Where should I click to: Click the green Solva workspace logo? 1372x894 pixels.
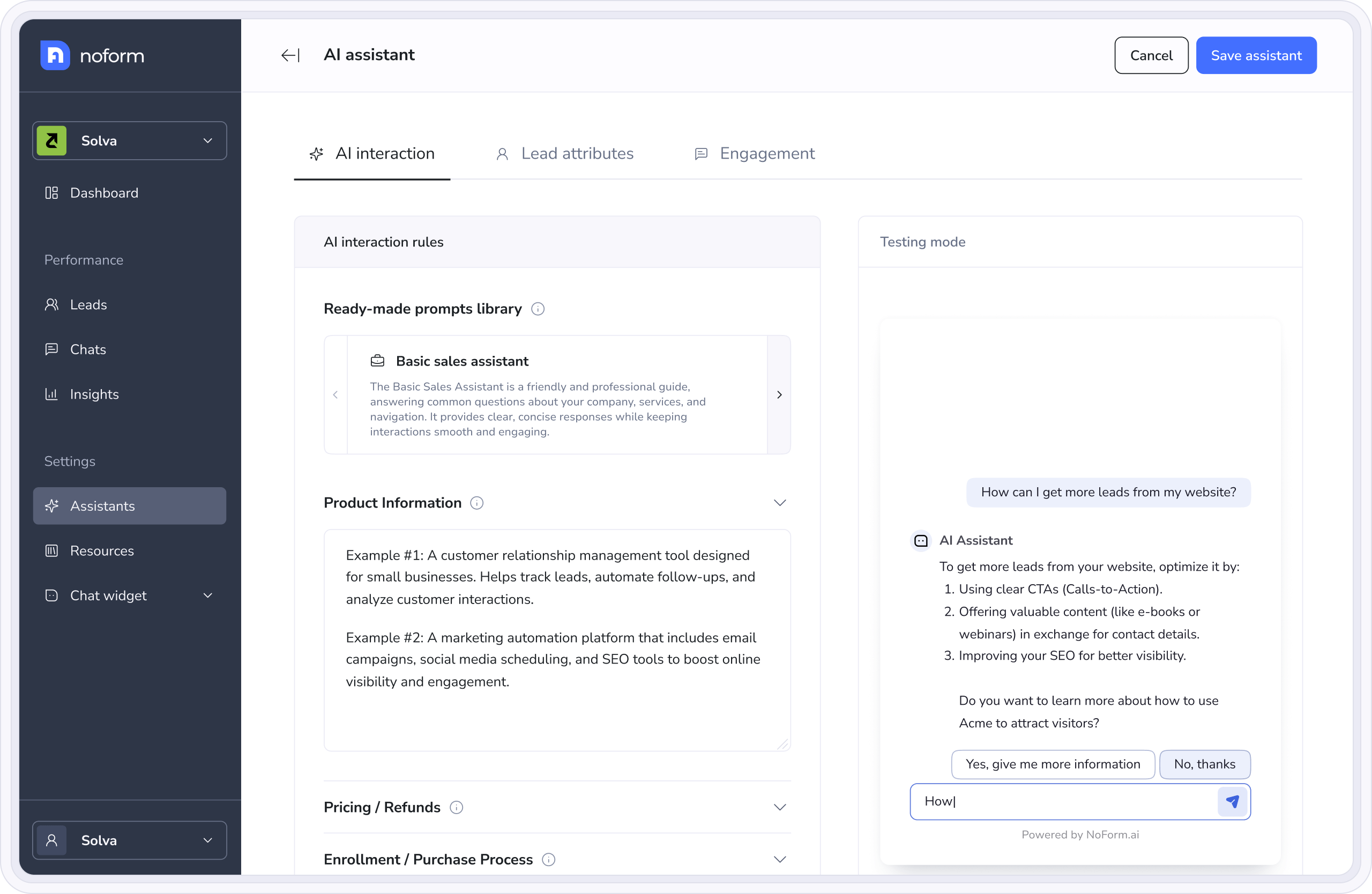click(x=52, y=140)
